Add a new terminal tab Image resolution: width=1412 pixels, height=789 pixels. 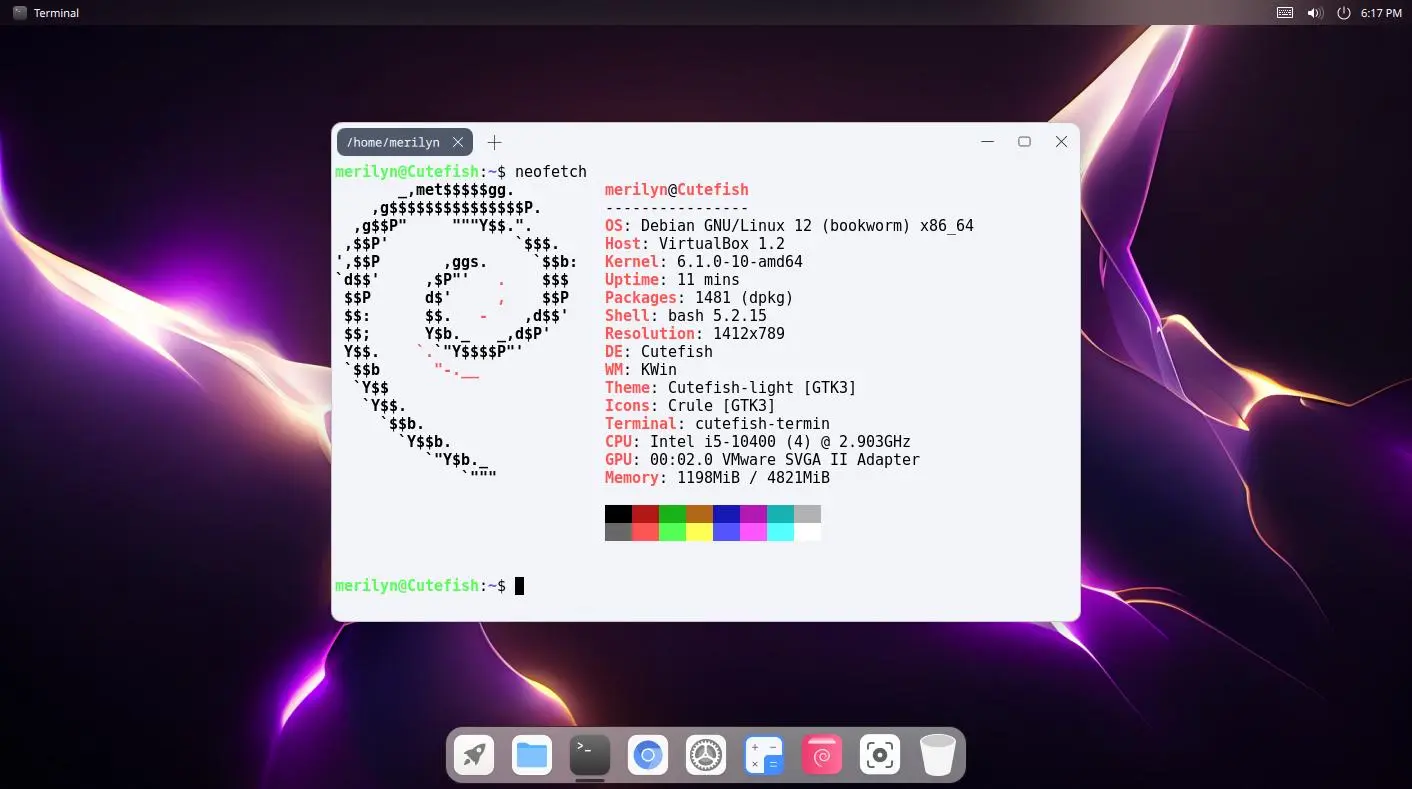tap(494, 142)
